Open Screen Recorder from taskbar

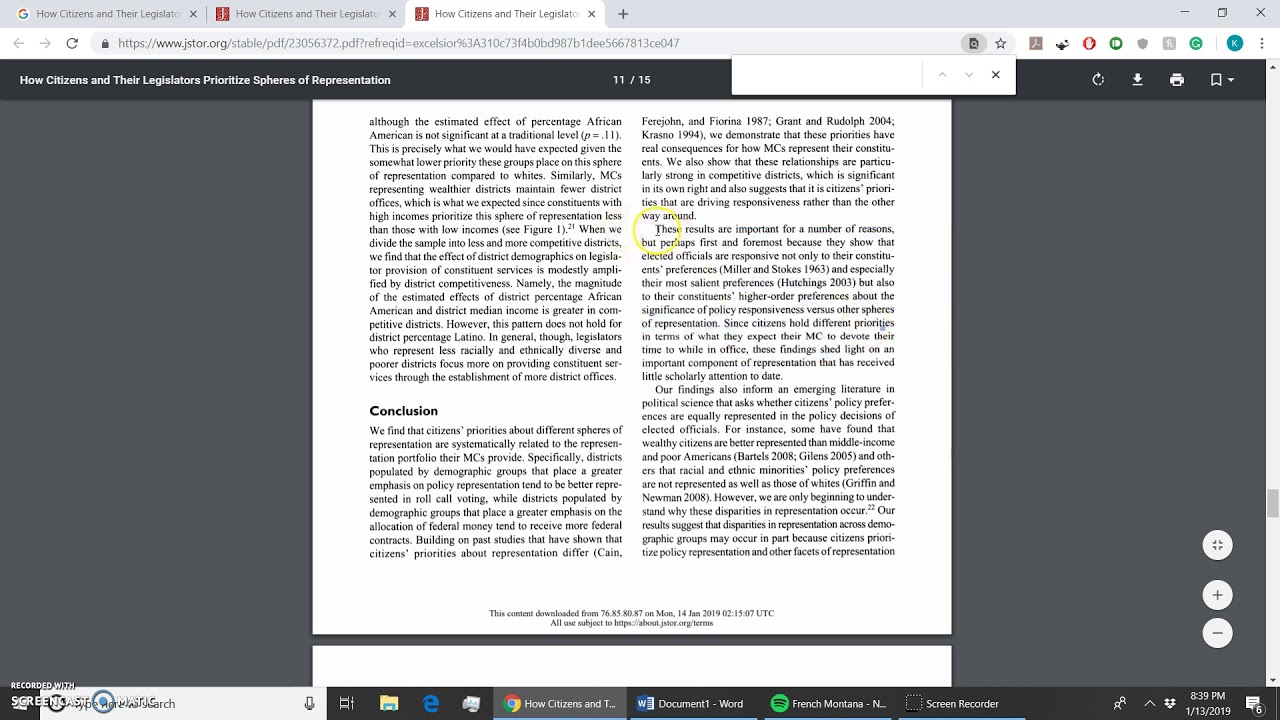953,704
